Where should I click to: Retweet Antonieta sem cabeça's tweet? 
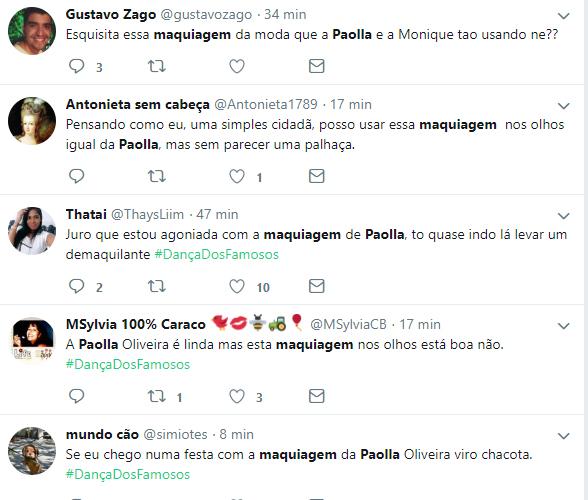pyautogui.click(x=156, y=176)
